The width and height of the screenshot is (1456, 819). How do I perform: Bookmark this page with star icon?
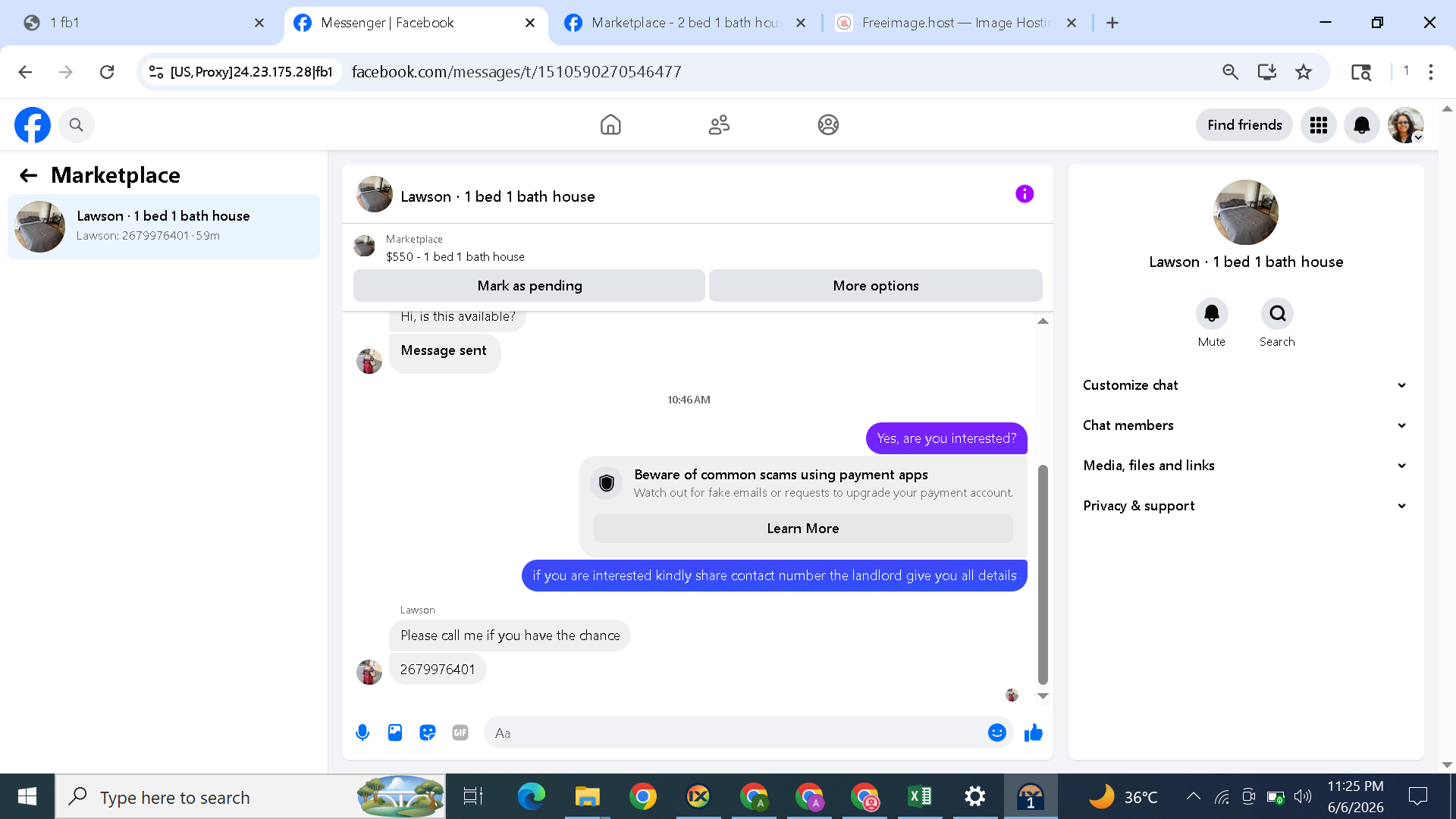(x=1304, y=72)
